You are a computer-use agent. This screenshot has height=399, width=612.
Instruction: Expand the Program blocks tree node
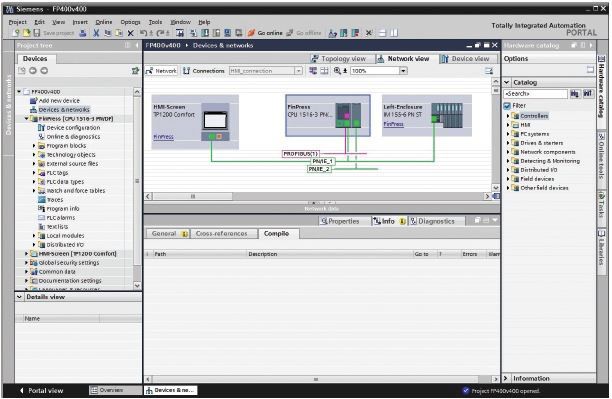(34, 146)
